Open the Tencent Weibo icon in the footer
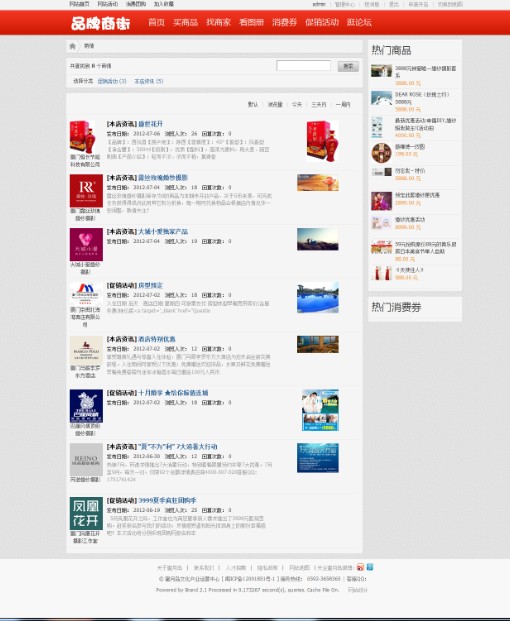Image resolution: width=510 pixels, height=621 pixels. (x=370, y=567)
